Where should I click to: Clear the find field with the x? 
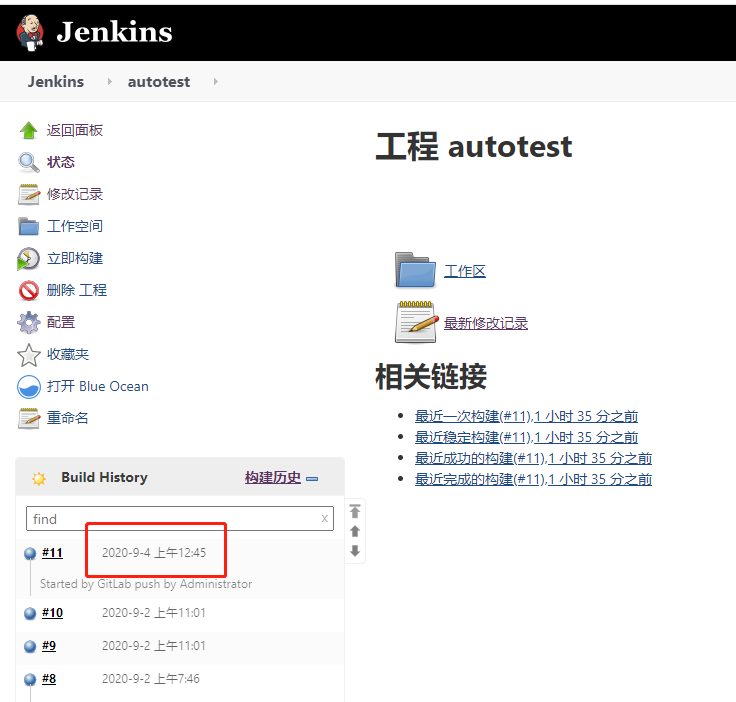click(x=324, y=519)
